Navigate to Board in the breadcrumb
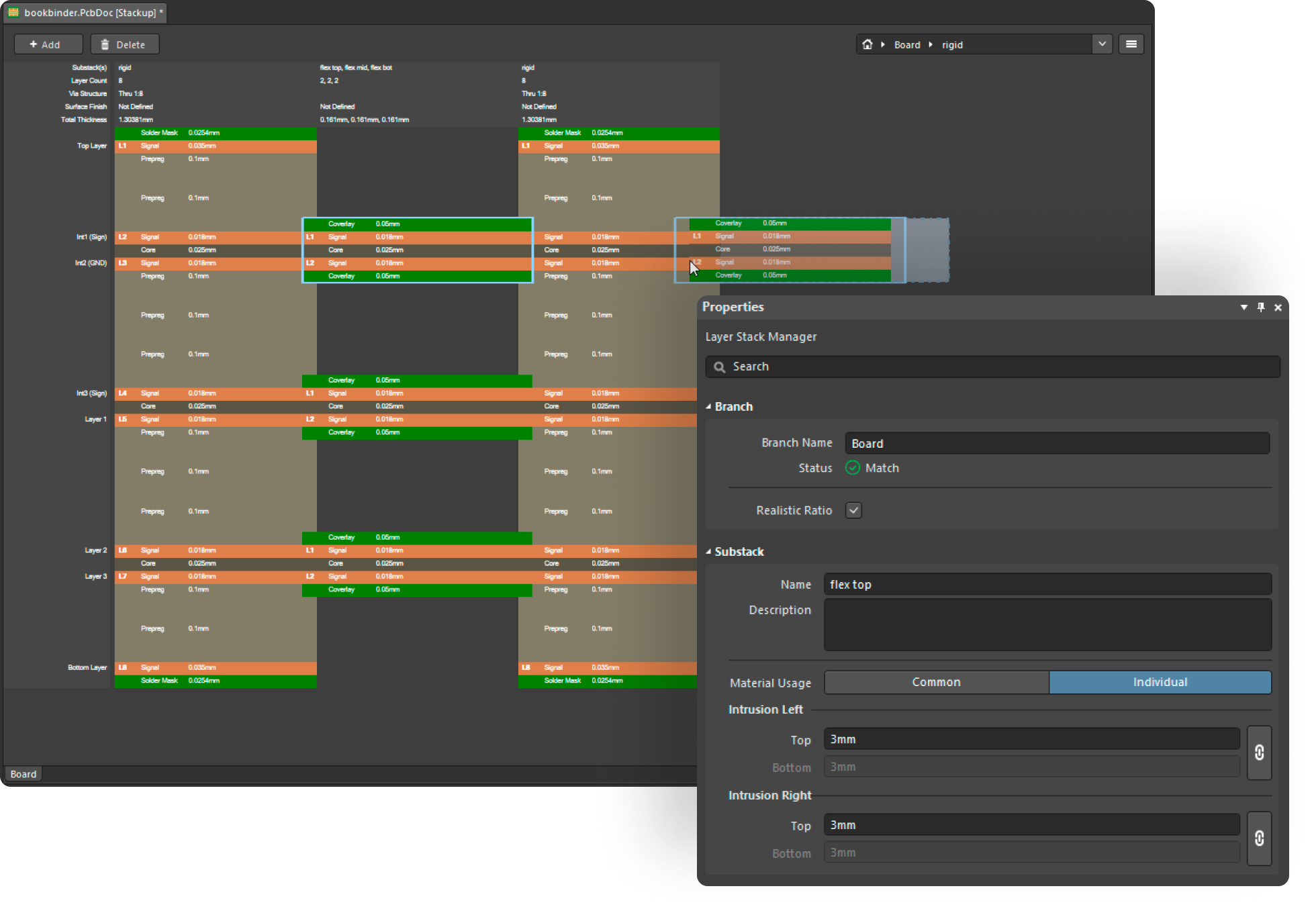This screenshot has width=1316, height=913. (x=907, y=44)
